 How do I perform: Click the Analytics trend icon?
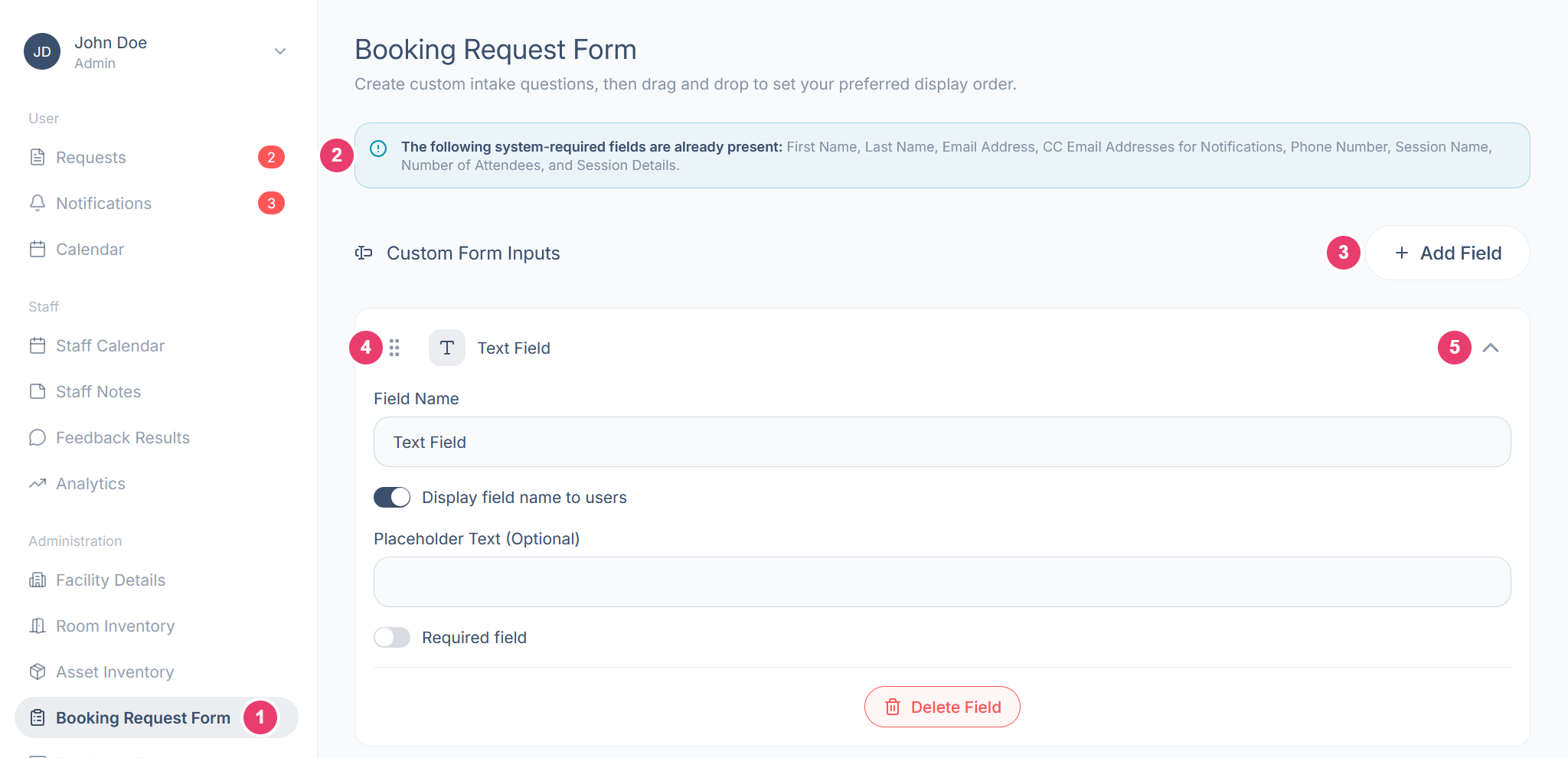[38, 483]
